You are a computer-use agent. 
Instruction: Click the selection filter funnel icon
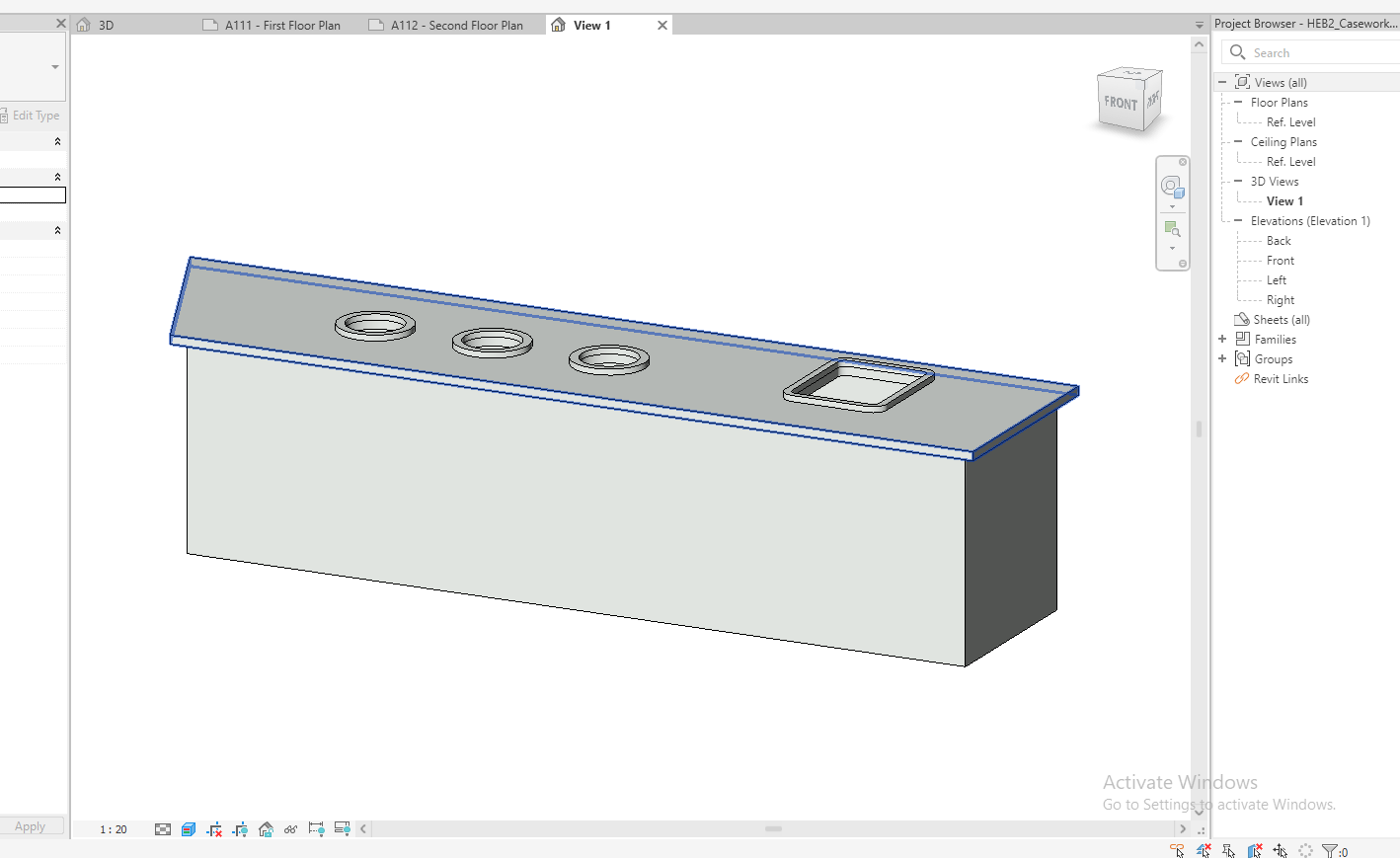[x=1330, y=850]
